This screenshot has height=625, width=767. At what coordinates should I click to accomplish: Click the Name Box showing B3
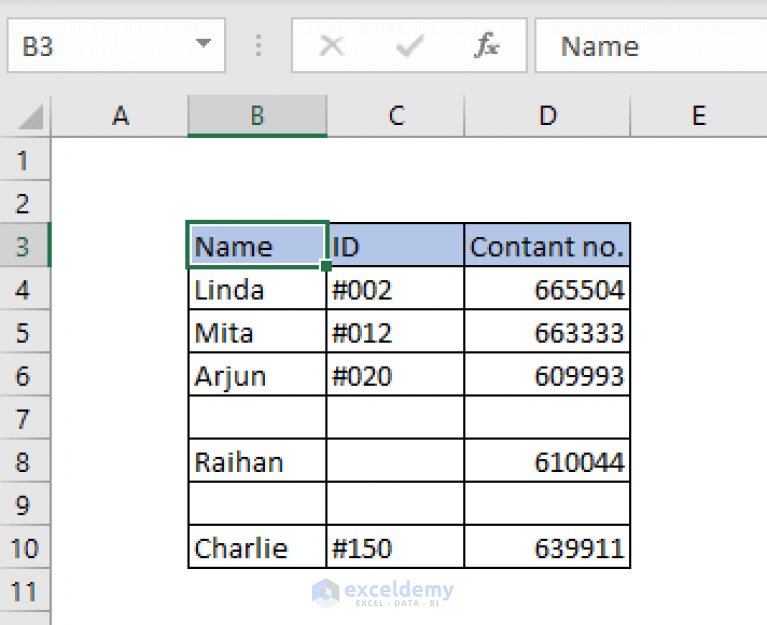click(x=116, y=45)
